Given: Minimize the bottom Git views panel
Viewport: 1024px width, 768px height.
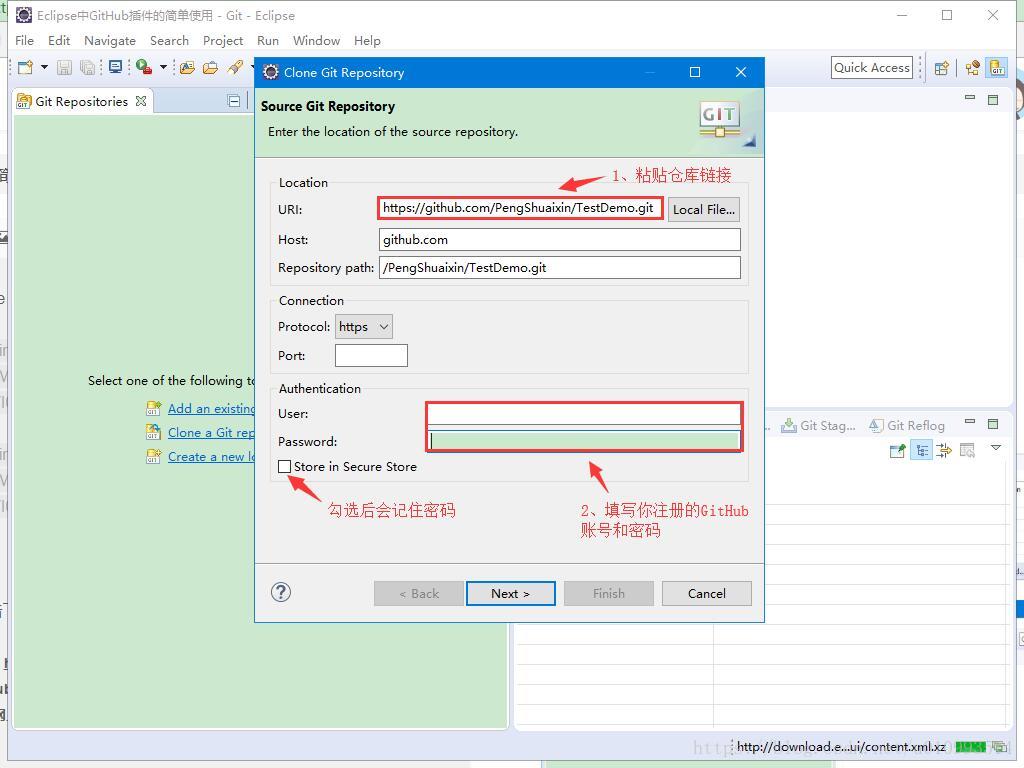Looking at the screenshot, I should coord(970,422).
